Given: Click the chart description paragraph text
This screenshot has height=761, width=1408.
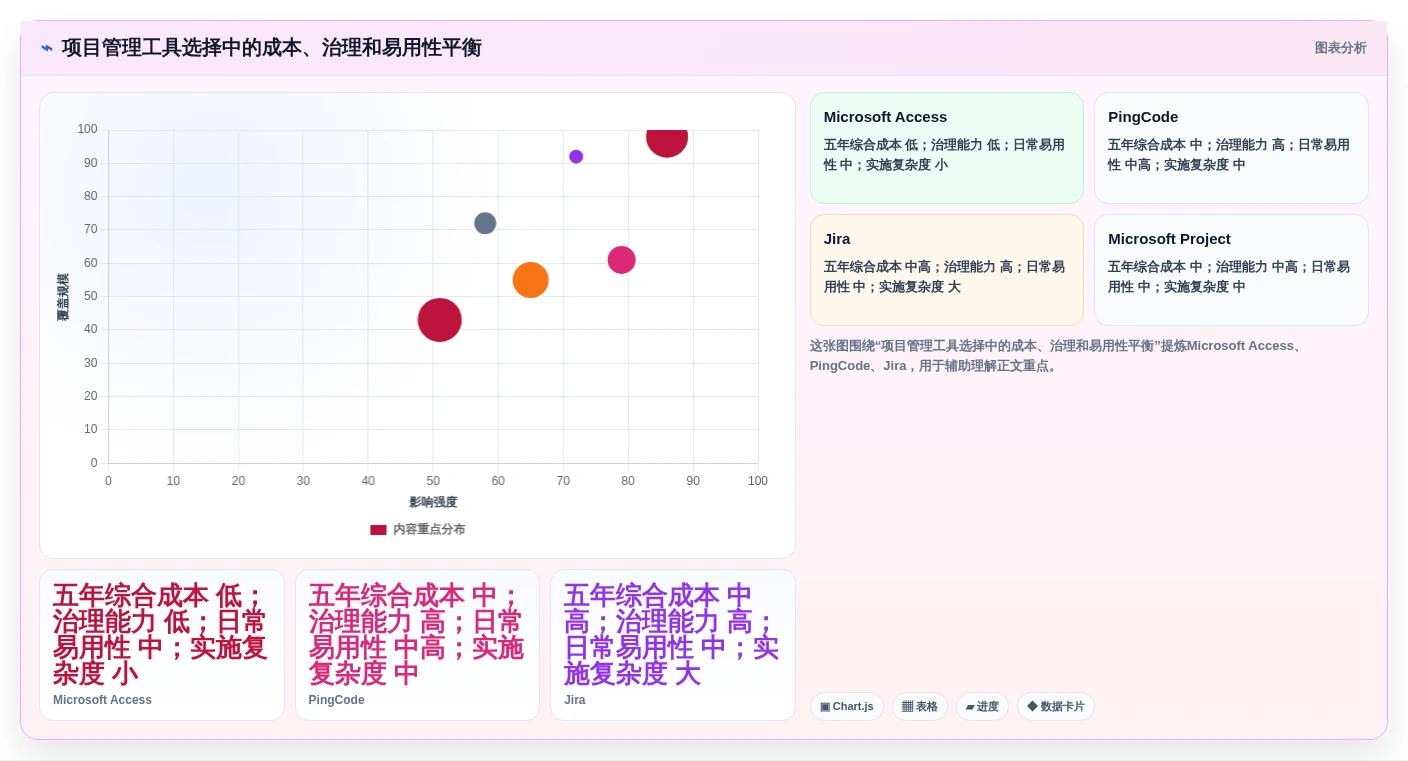Looking at the screenshot, I should (x=1059, y=356).
